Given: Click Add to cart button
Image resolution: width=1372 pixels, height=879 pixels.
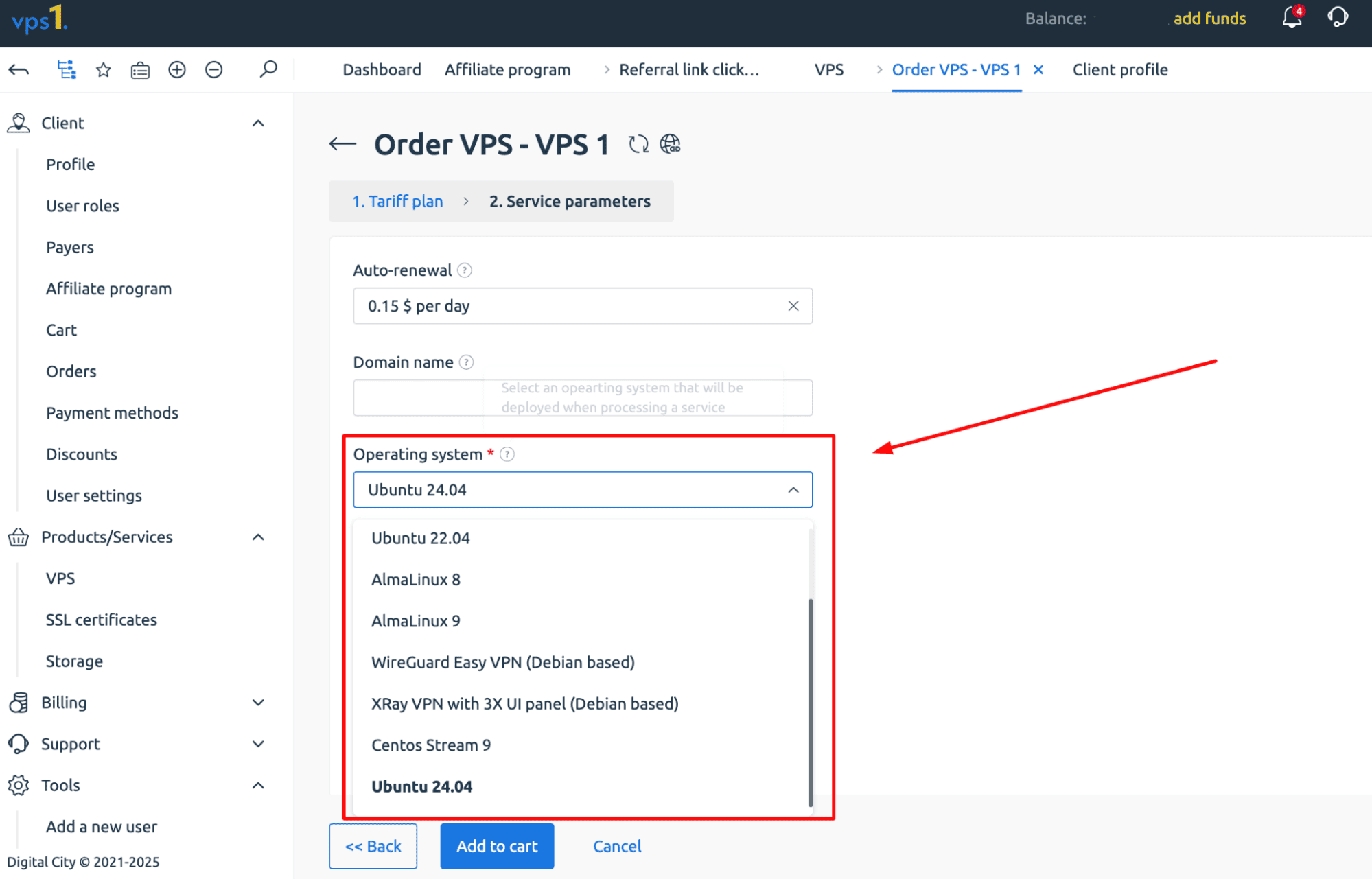Looking at the screenshot, I should click(x=497, y=846).
